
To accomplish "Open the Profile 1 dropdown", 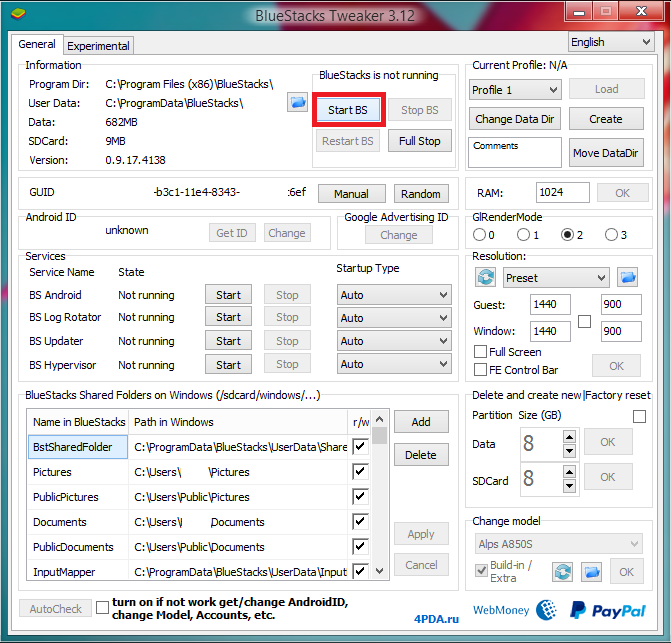I will (x=515, y=90).
